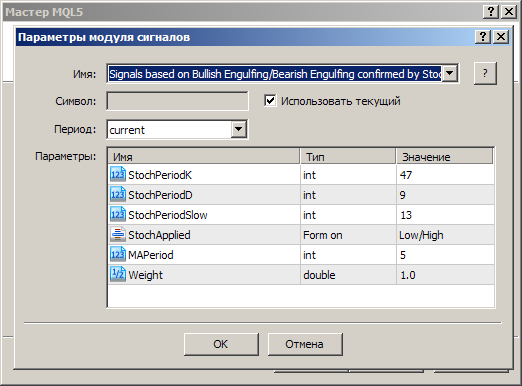Screen dimensions: 522x386
Task: Open the module help '?' button beside Имя
Action: 485,73
